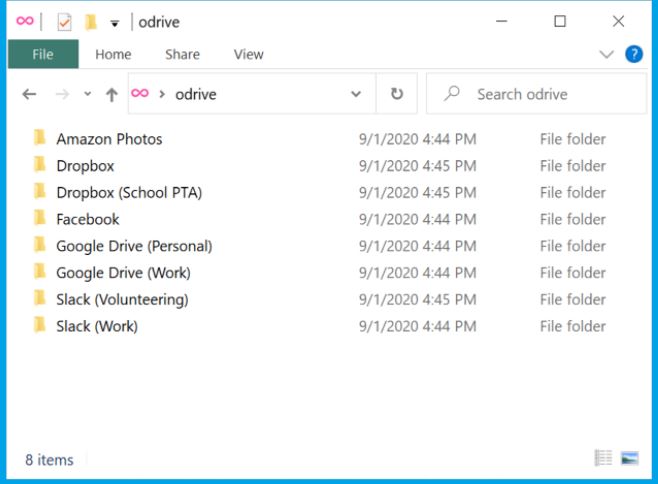Switch to the View ribbon tab
Image resolution: width=658 pixels, height=484 pixels.
(x=248, y=54)
